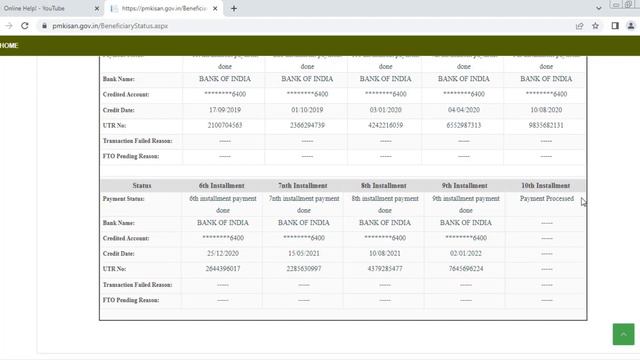Close the pmkisan.gov.in tab

click(x=215, y=9)
